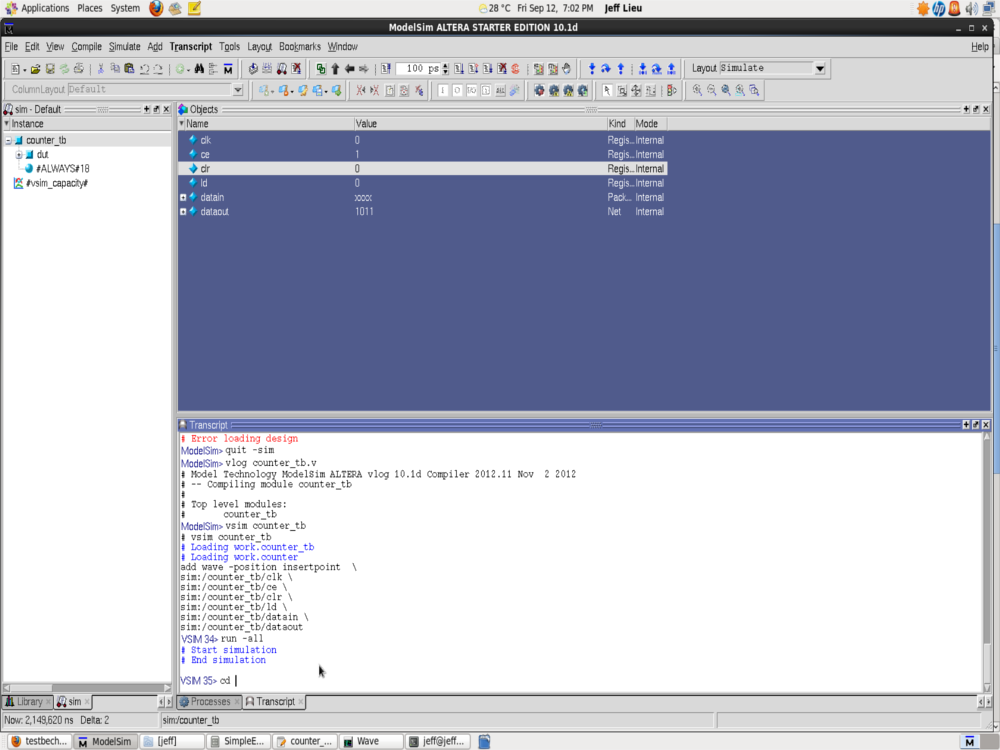Viewport: 1000px width, 750px height.
Task: Click the Simulate icon with red marks
Action: point(281,69)
